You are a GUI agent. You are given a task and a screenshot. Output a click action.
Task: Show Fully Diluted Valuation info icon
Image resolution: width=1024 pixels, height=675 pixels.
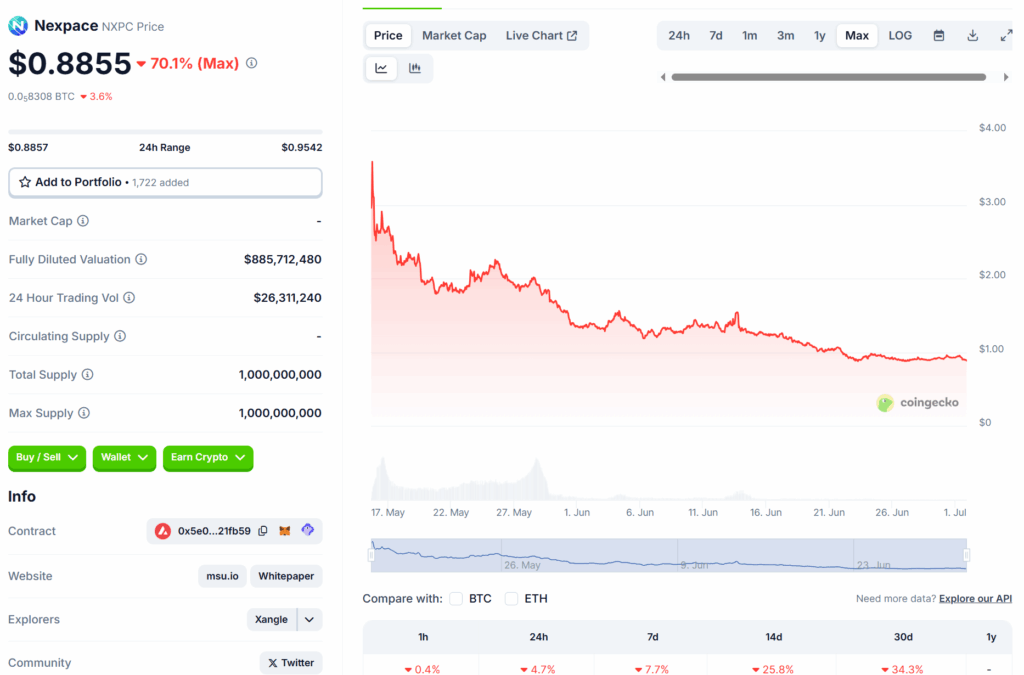(x=141, y=259)
